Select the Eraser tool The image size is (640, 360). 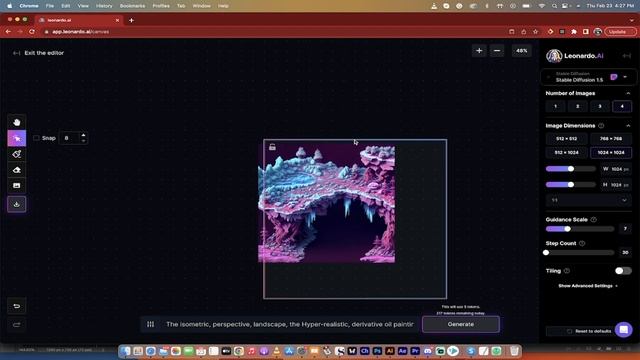pos(17,170)
